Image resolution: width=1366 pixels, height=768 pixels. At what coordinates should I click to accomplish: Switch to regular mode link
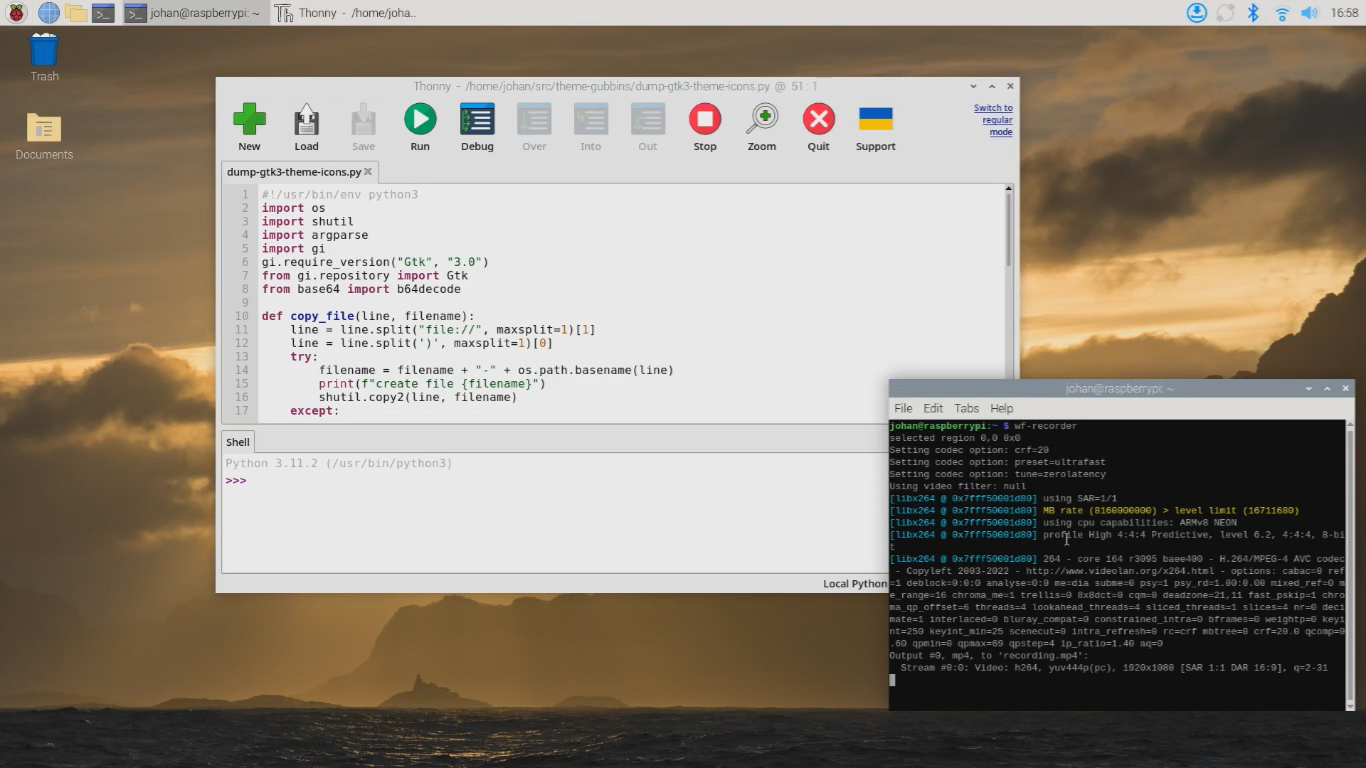pyautogui.click(x=994, y=120)
